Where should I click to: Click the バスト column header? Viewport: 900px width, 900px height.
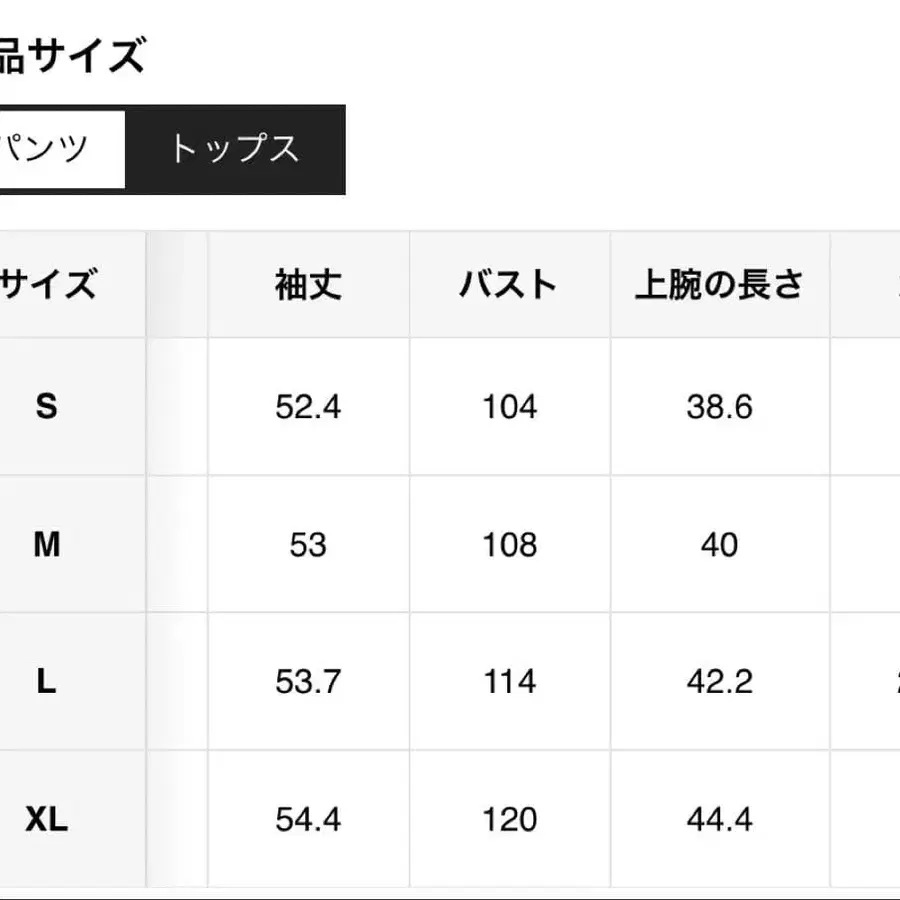pos(510,284)
